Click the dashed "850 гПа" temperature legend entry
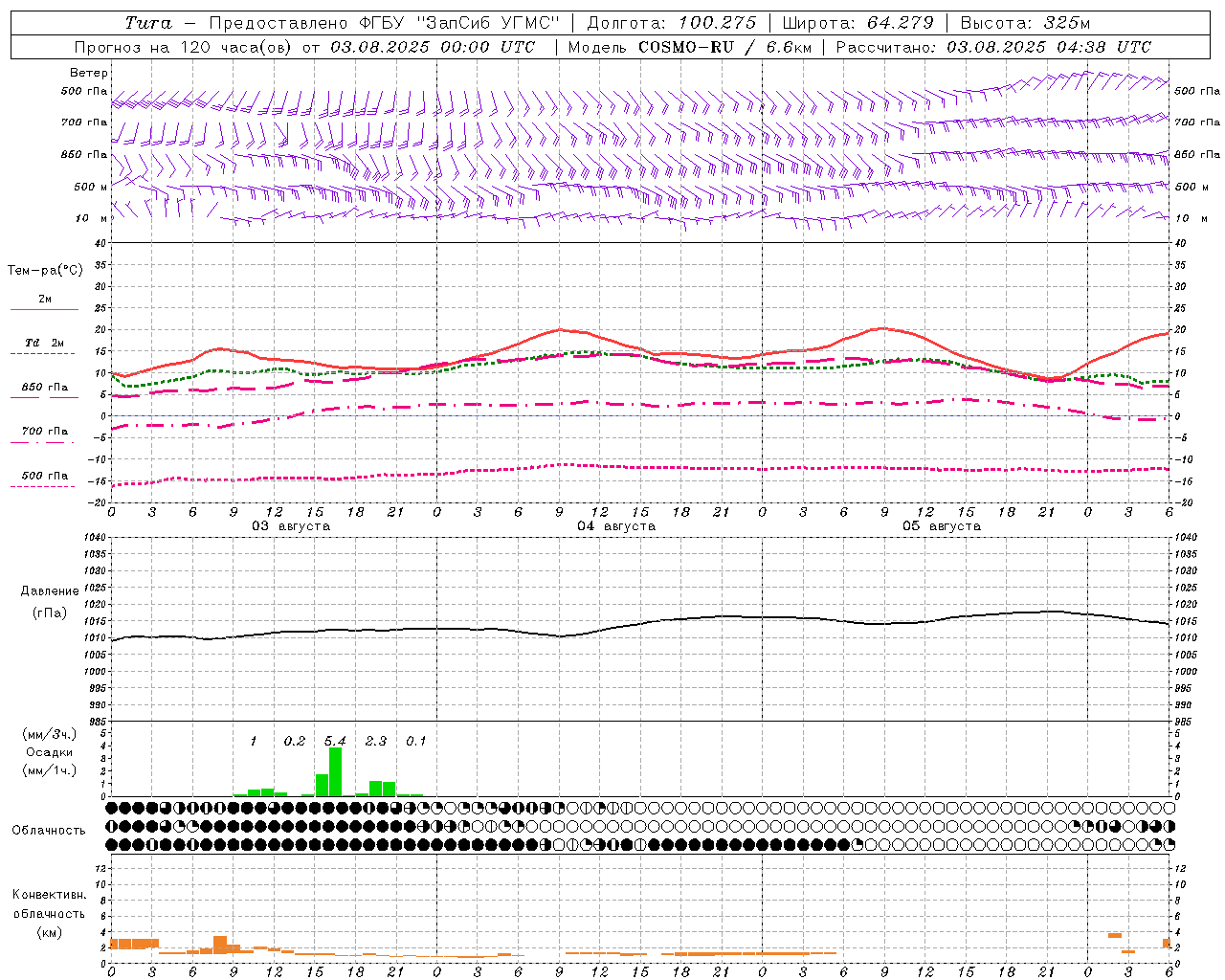The height and width of the screenshot is (980, 1225). pyautogui.click(x=44, y=389)
